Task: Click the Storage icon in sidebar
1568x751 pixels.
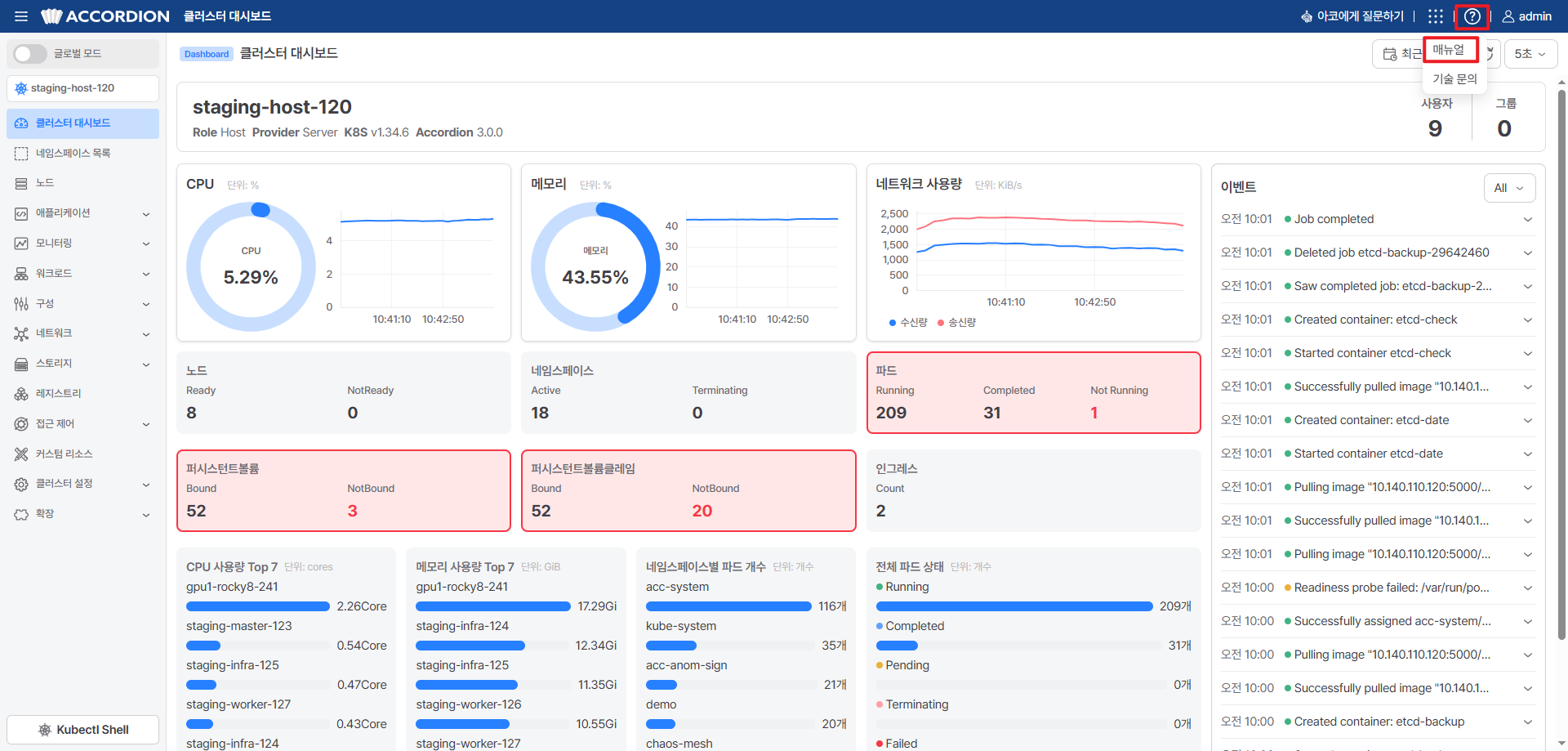Action: coord(21,364)
